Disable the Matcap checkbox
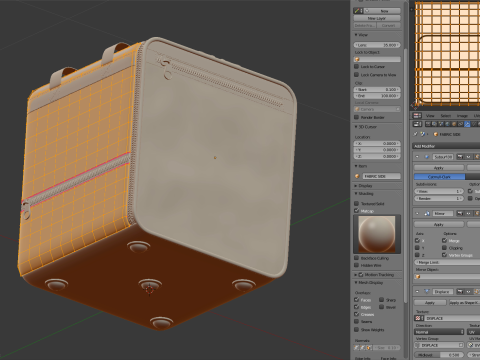 tap(356, 211)
